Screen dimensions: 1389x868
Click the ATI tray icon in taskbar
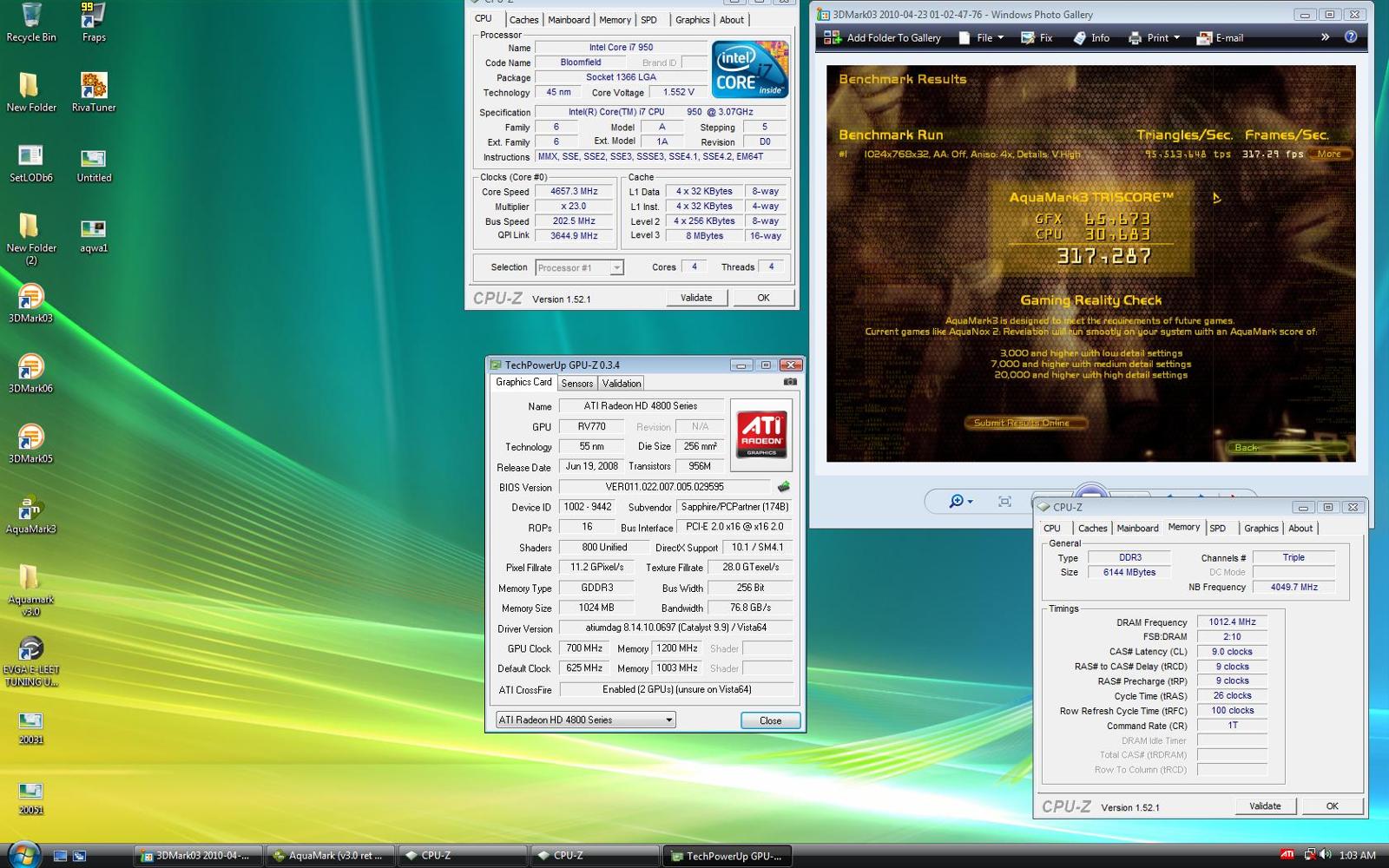pos(1287,855)
